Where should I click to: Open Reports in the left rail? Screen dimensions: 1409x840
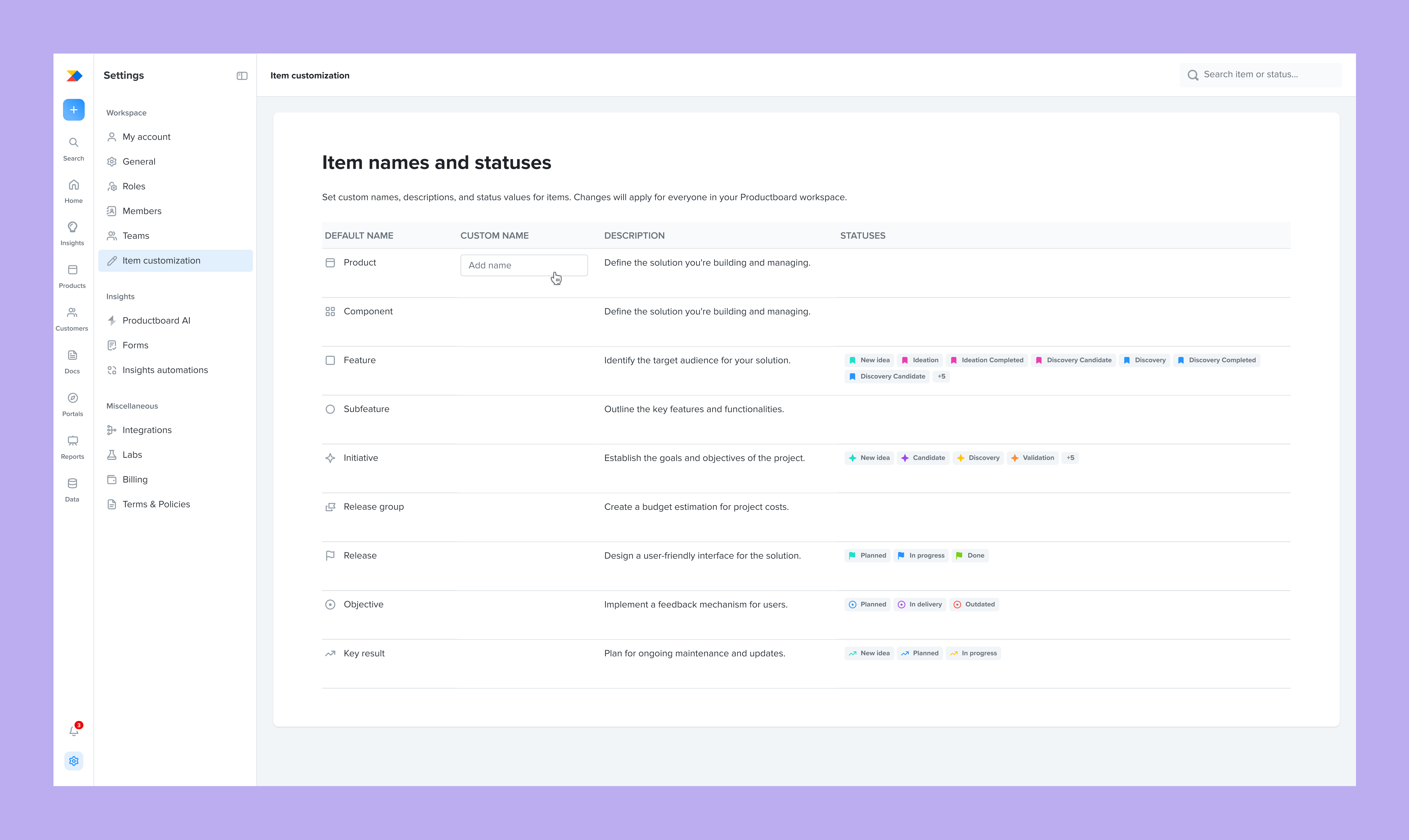72,447
